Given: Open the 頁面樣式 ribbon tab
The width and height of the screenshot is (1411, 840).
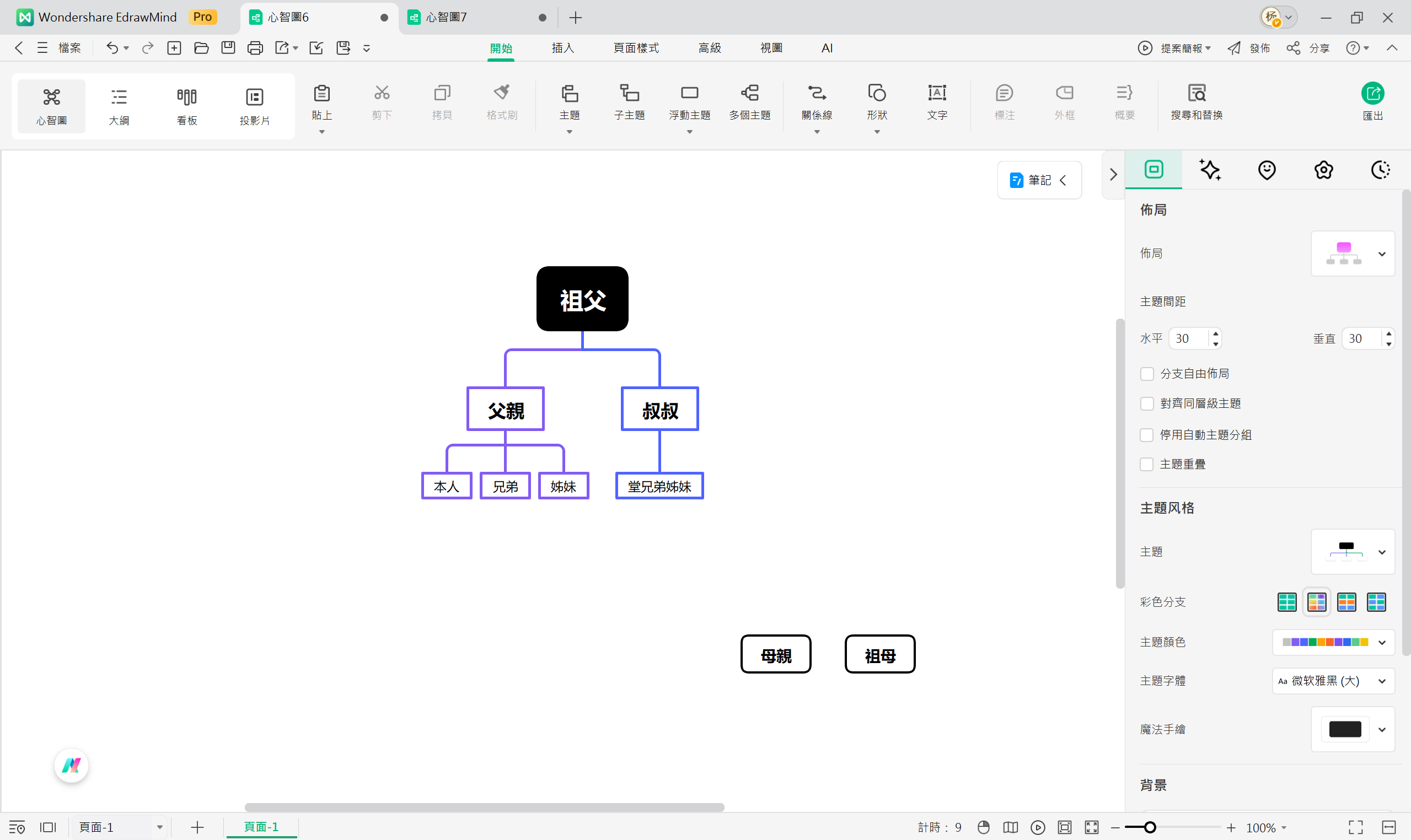Looking at the screenshot, I should [x=636, y=48].
